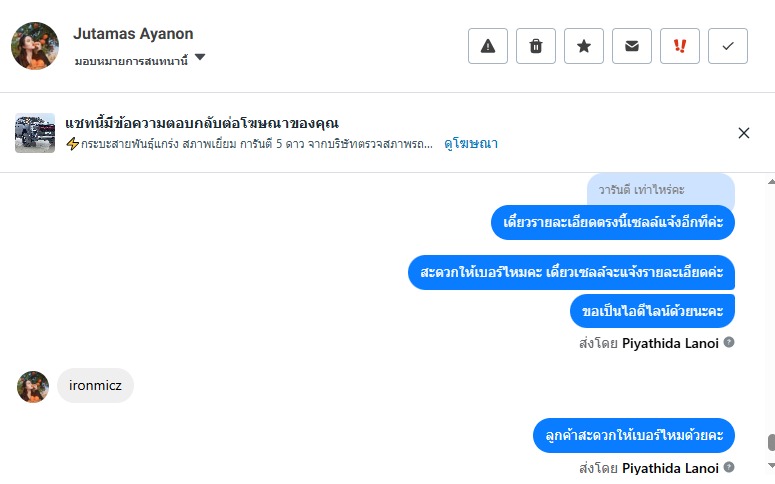
Task: Click the ironmicz message bubble
Action: point(95,386)
